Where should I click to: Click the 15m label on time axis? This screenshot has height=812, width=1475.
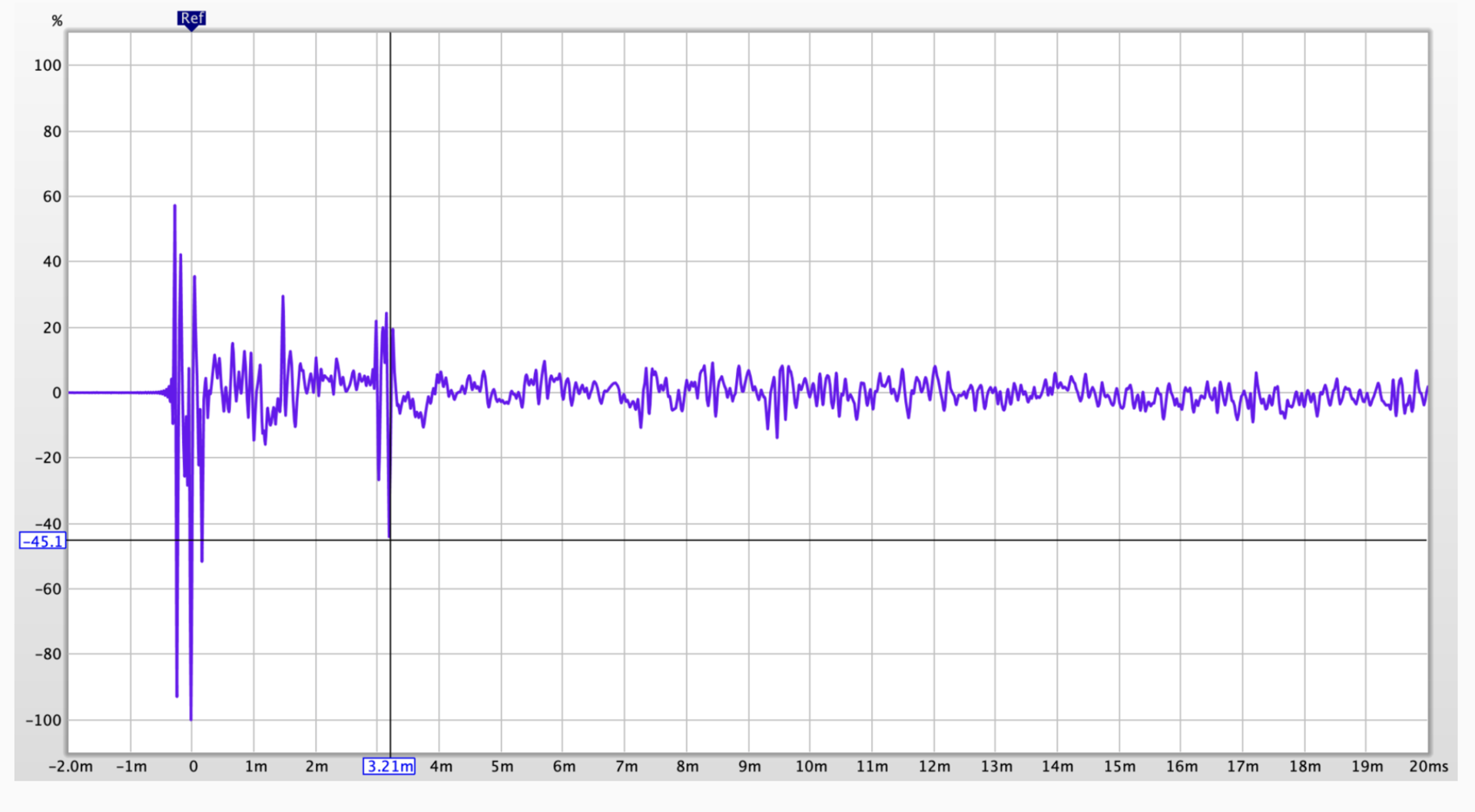click(x=1119, y=766)
